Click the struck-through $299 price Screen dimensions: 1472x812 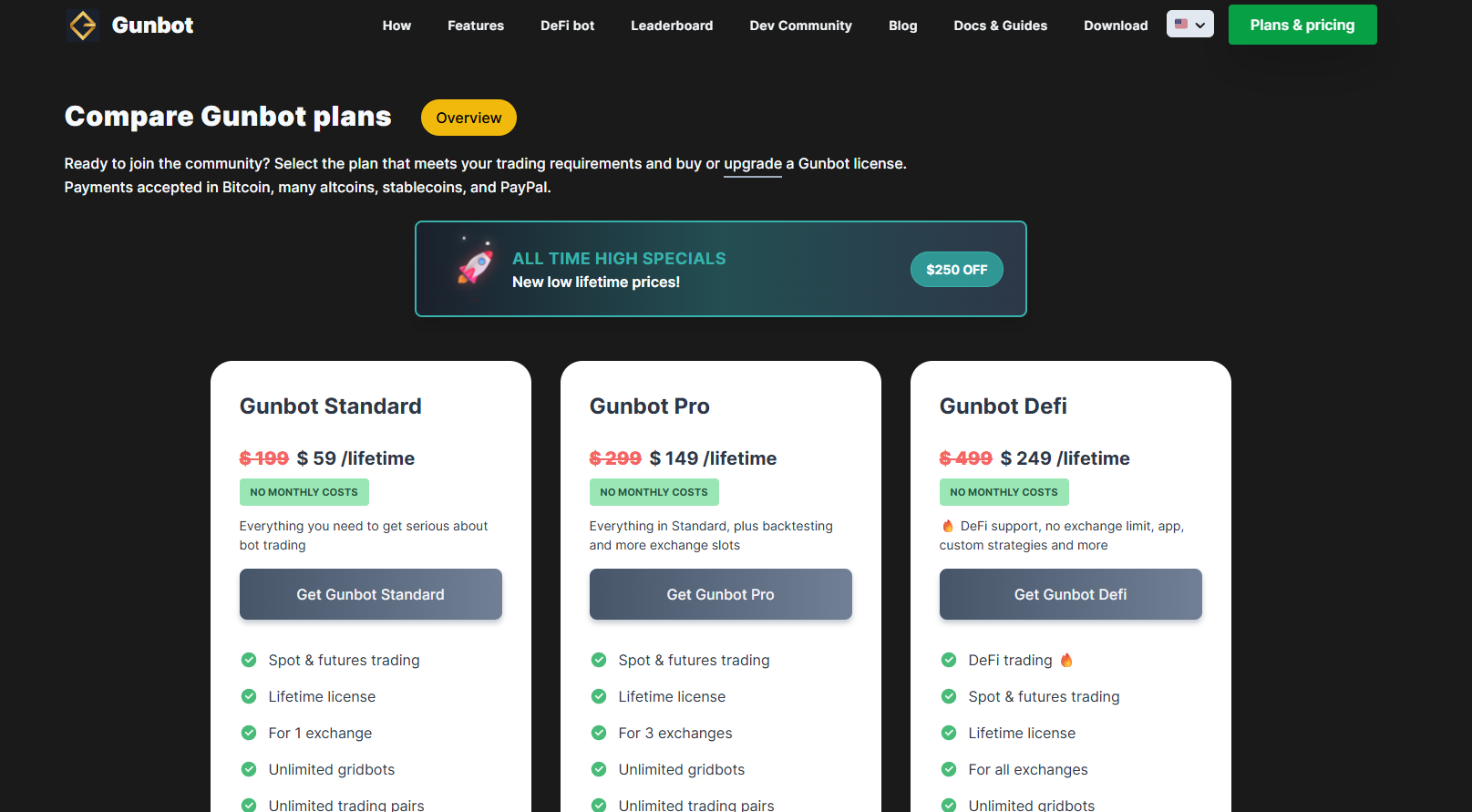(615, 458)
